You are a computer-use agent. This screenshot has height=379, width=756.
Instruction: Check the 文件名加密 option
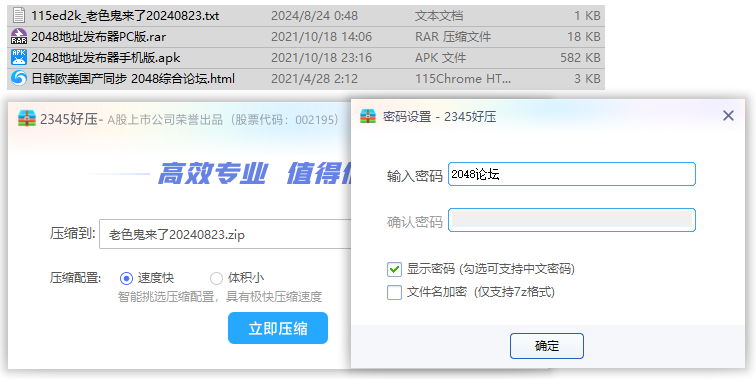394,292
